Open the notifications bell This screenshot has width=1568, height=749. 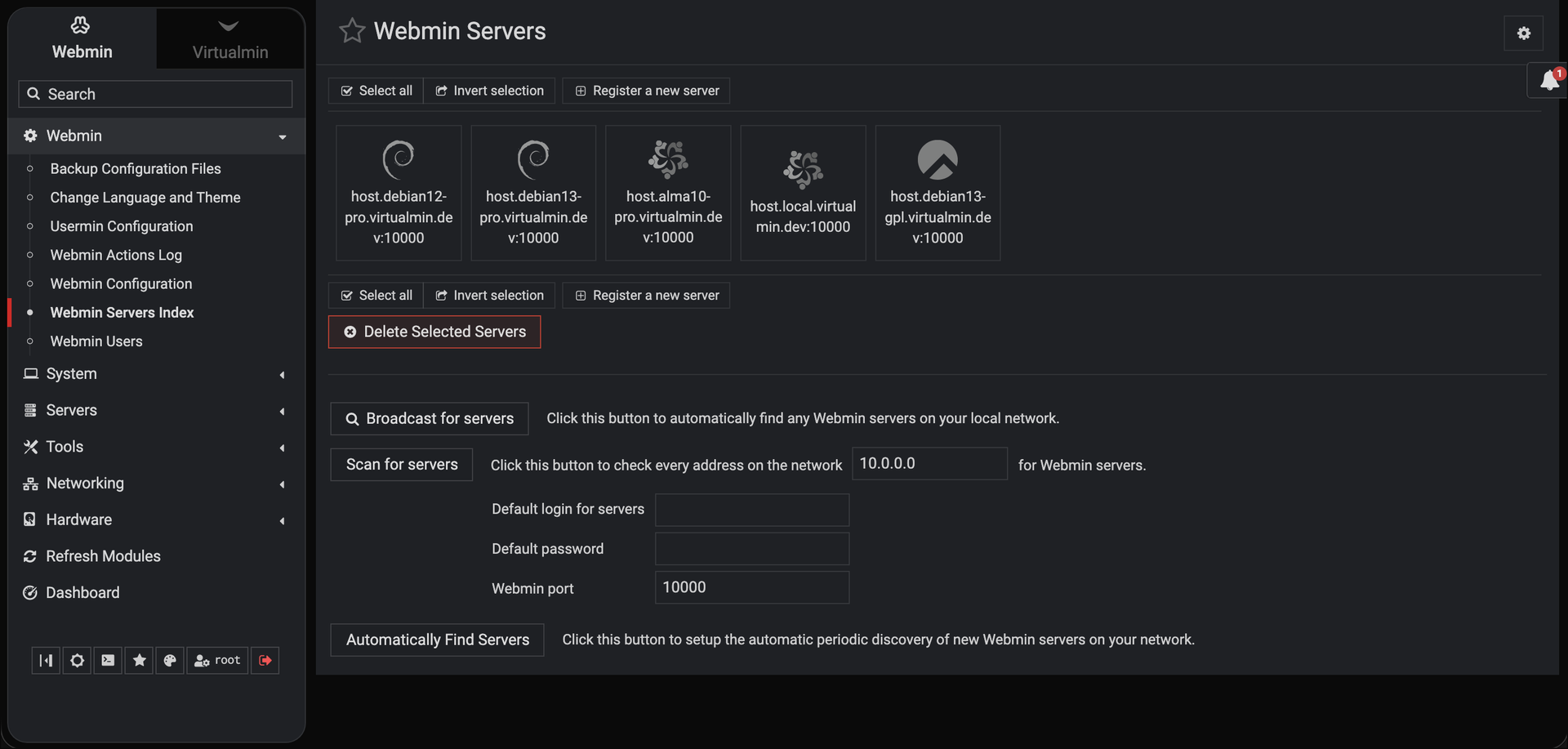[1549, 80]
